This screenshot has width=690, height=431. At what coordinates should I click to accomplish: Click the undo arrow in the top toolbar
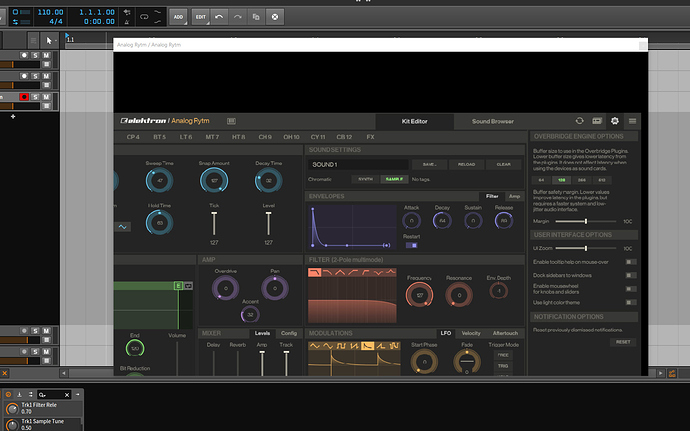(219, 17)
